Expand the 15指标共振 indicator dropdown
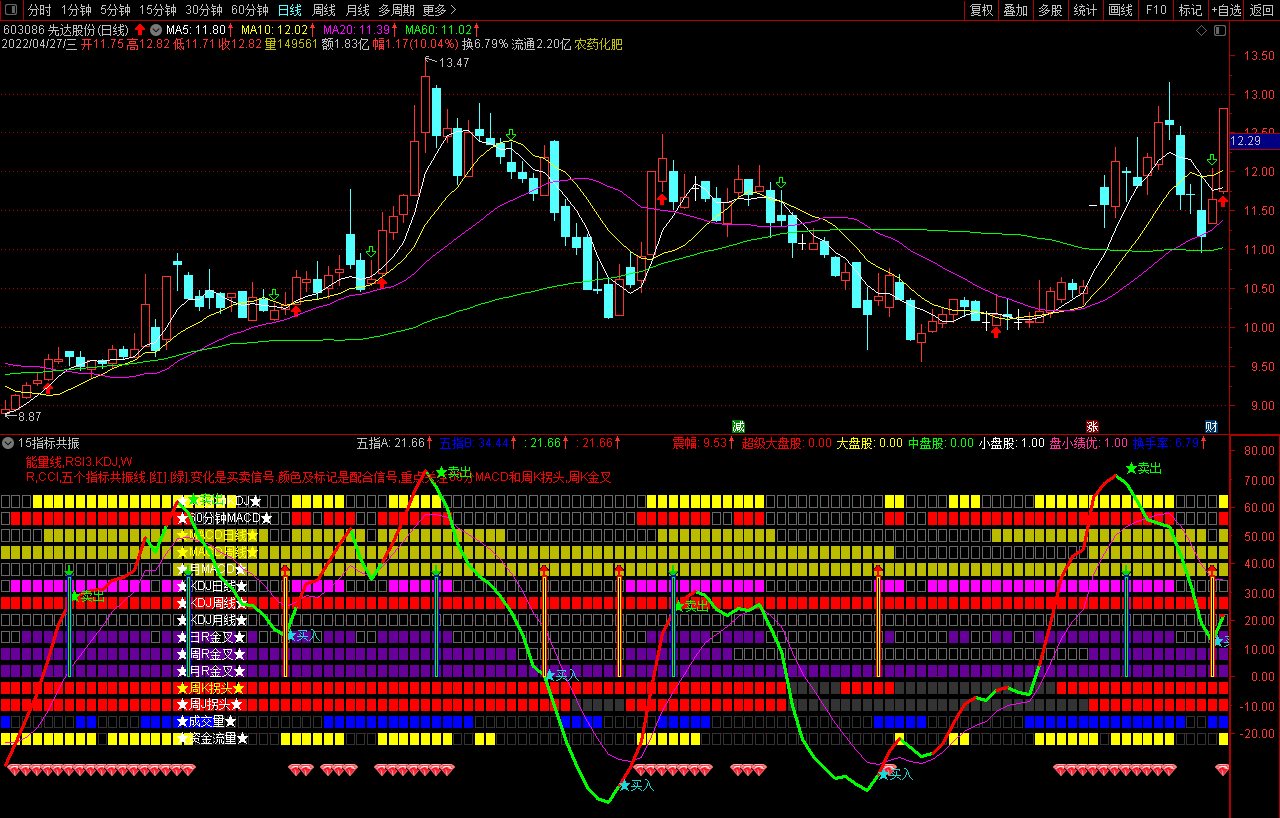The height and width of the screenshot is (818, 1280). [x=8, y=442]
